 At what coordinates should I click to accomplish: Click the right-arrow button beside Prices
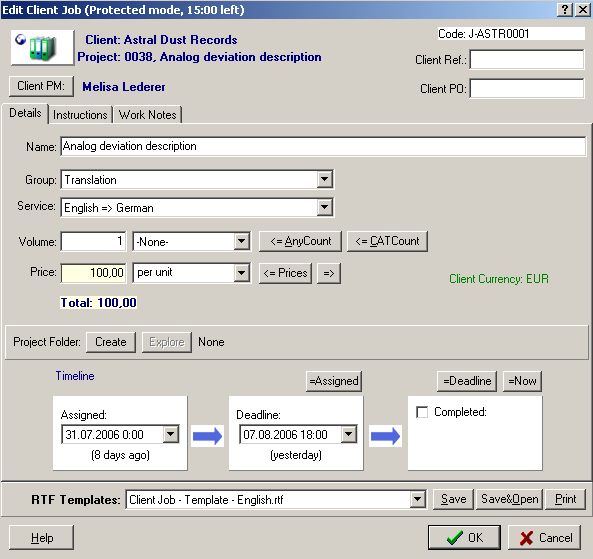click(329, 273)
